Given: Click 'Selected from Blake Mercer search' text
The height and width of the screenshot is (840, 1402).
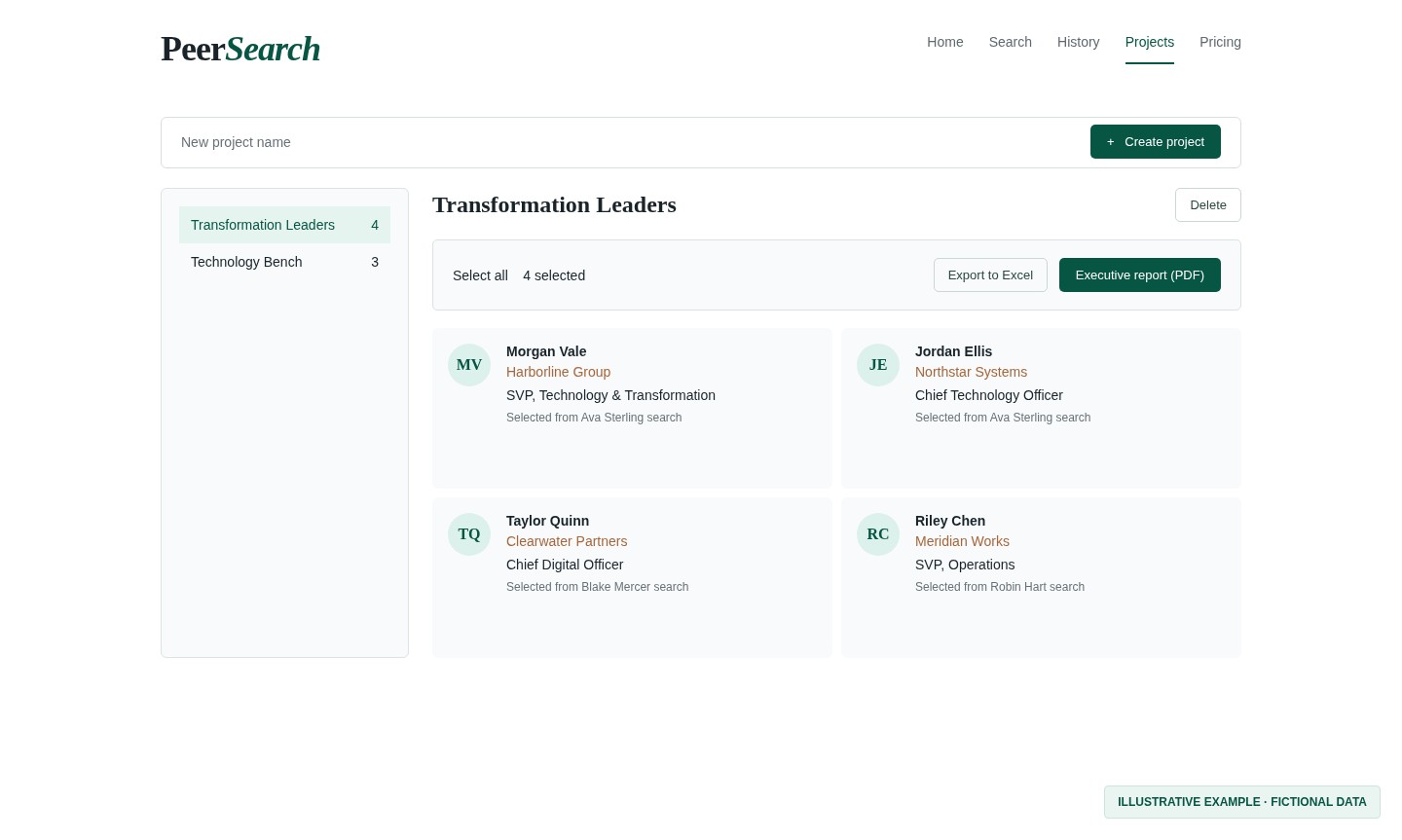Looking at the screenshot, I should pyautogui.click(x=597, y=587).
